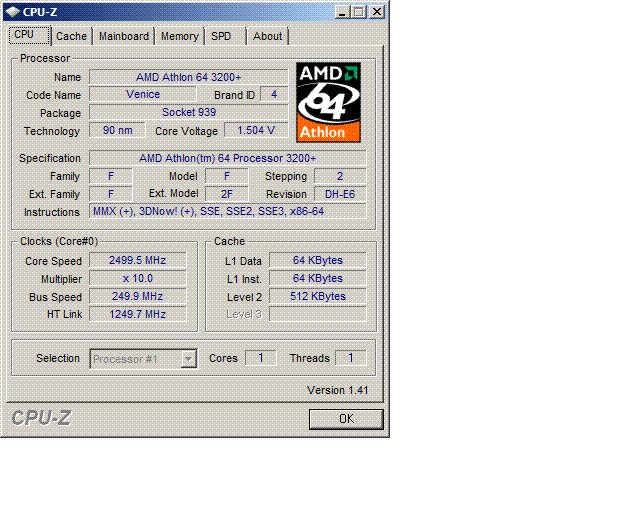Click the Level 2 value 512 KBytes

tap(318, 296)
